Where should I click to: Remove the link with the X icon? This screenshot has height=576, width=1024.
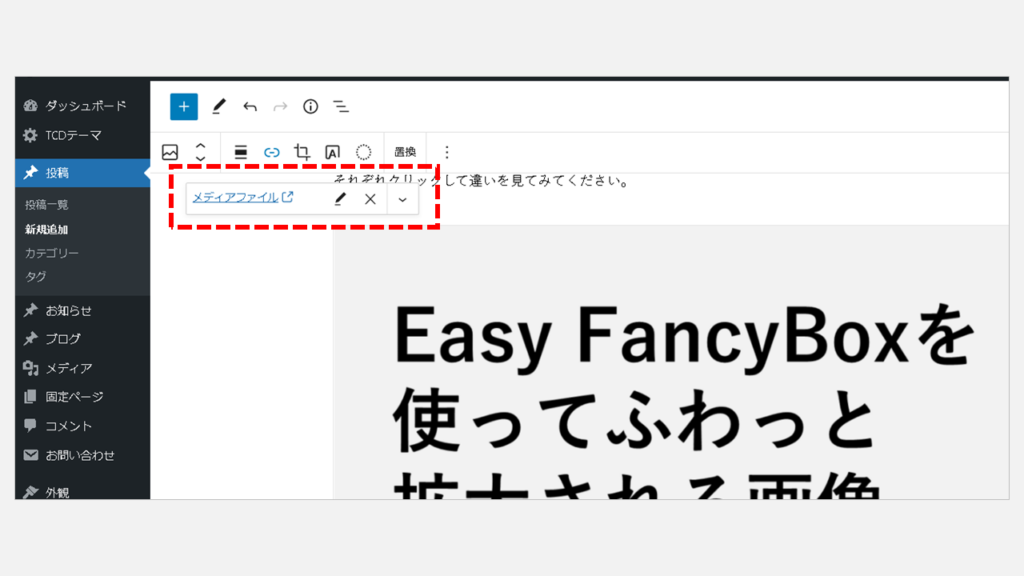[x=370, y=199]
